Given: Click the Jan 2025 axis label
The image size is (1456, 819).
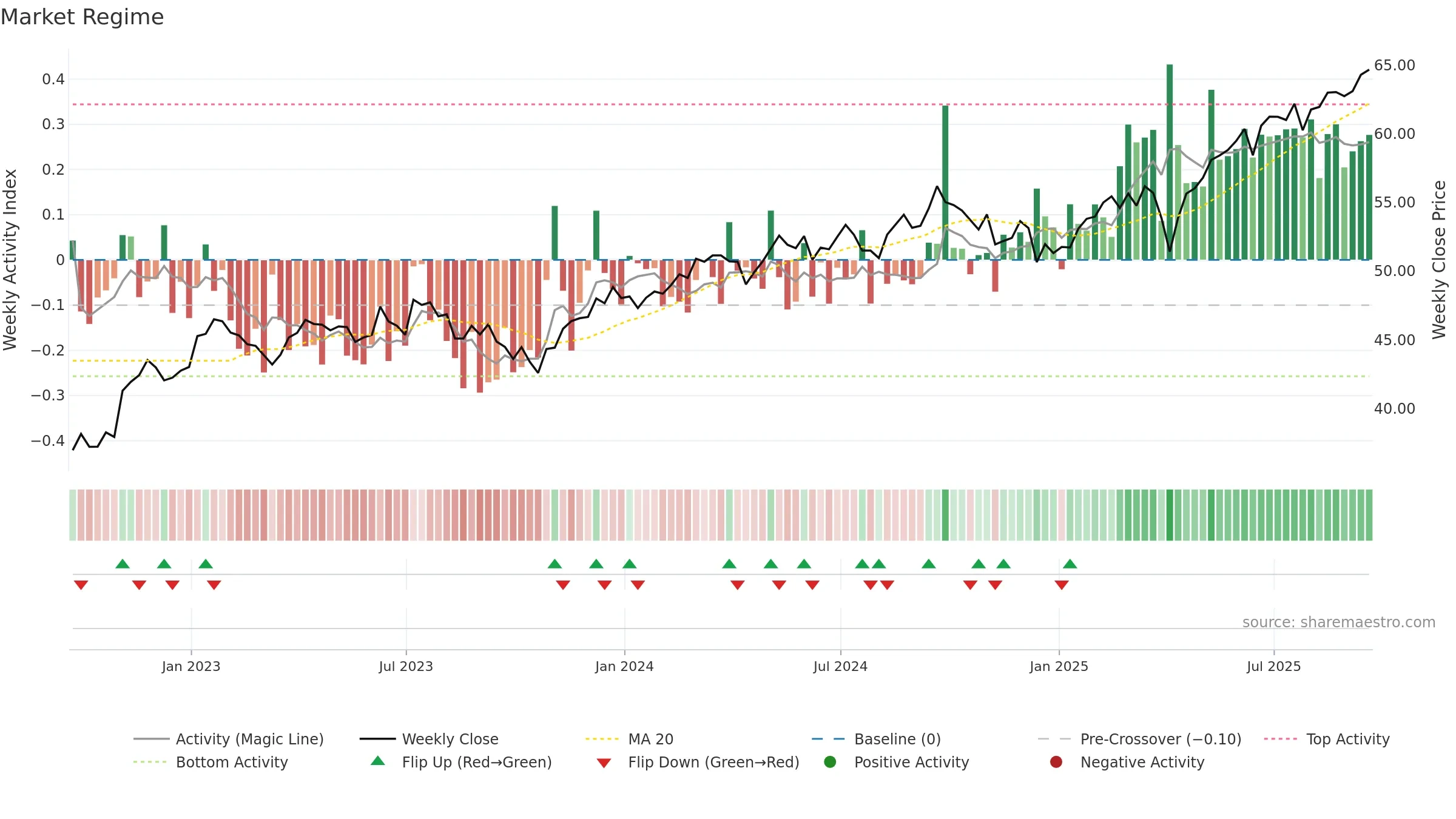Looking at the screenshot, I should click(x=1059, y=666).
